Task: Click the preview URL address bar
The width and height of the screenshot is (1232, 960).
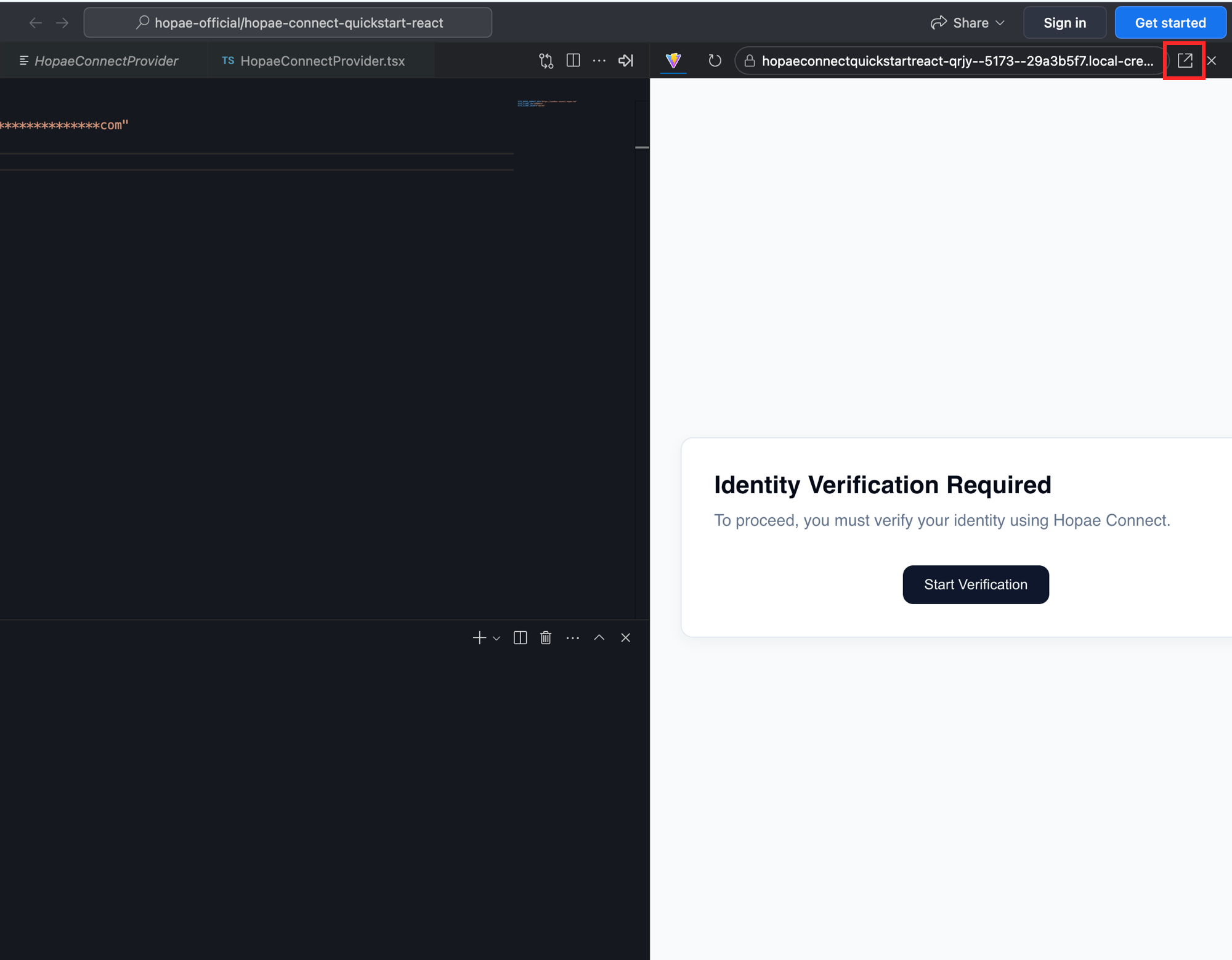Action: pyautogui.click(x=951, y=60)
